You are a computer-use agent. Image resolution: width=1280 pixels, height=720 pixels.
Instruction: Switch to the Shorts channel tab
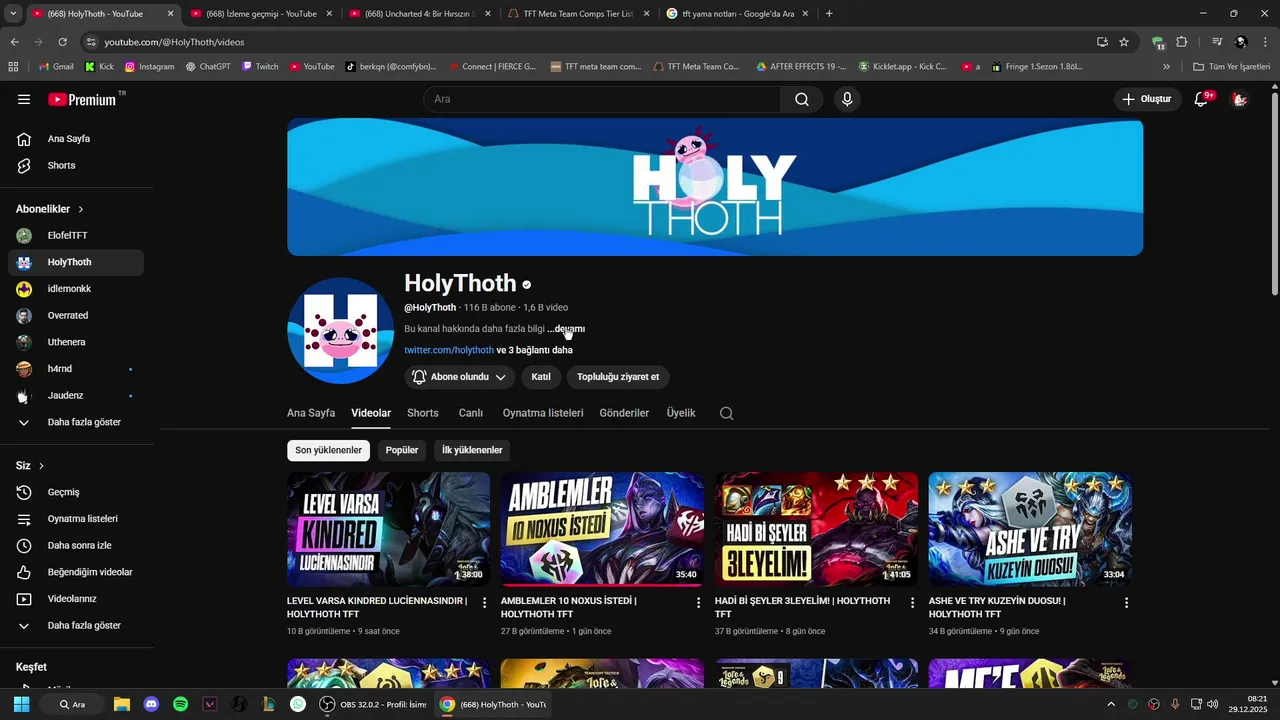tap(423, 413)
